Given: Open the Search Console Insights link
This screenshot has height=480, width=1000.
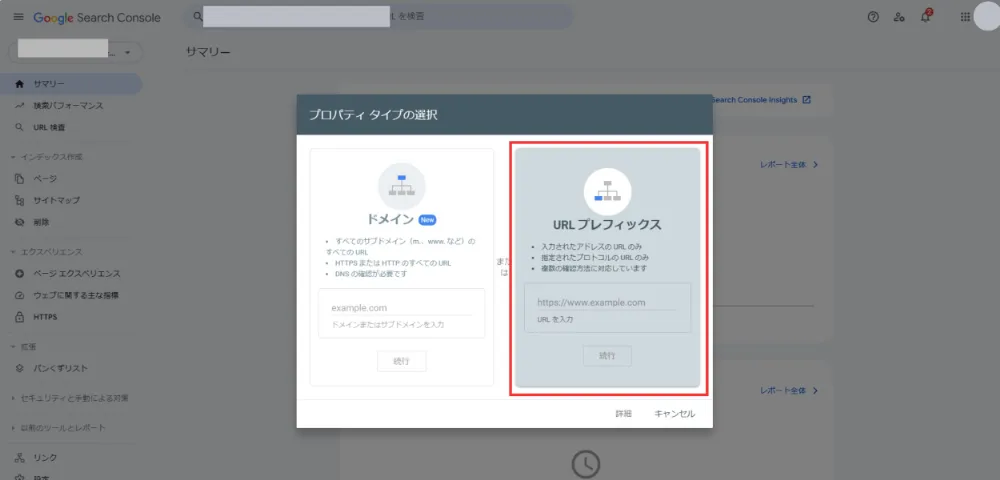Looking at the screenshot, I should pos(761,100).
